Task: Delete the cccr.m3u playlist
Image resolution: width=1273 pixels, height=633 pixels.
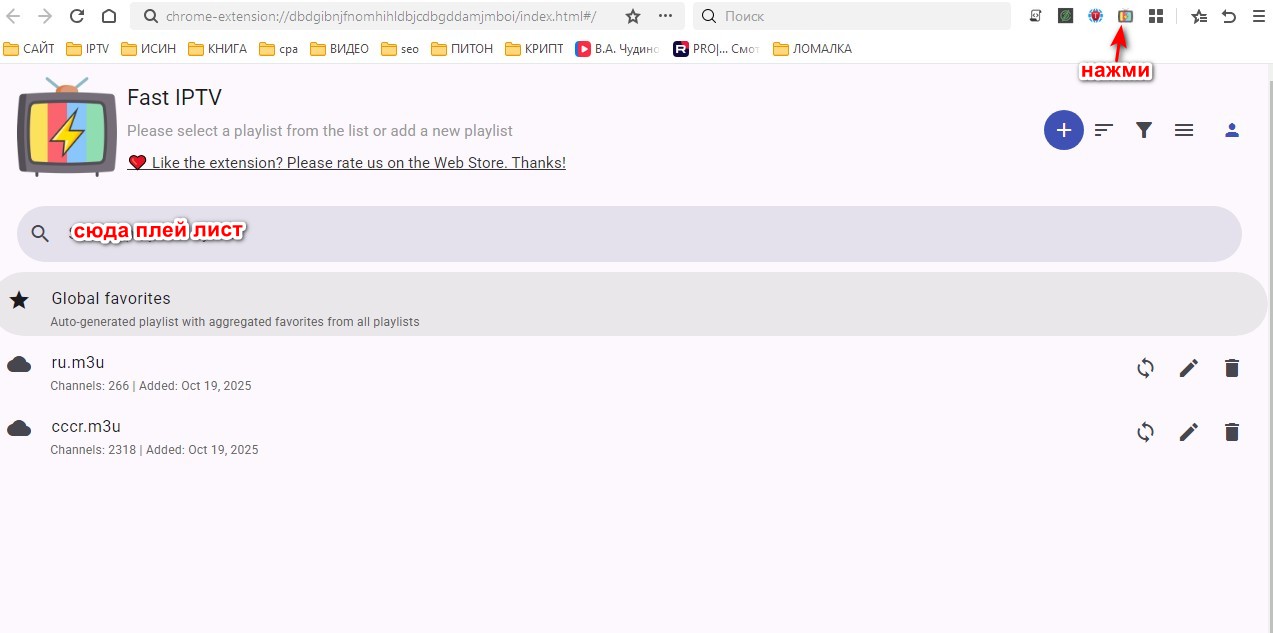Action: tap(1232, 432)
